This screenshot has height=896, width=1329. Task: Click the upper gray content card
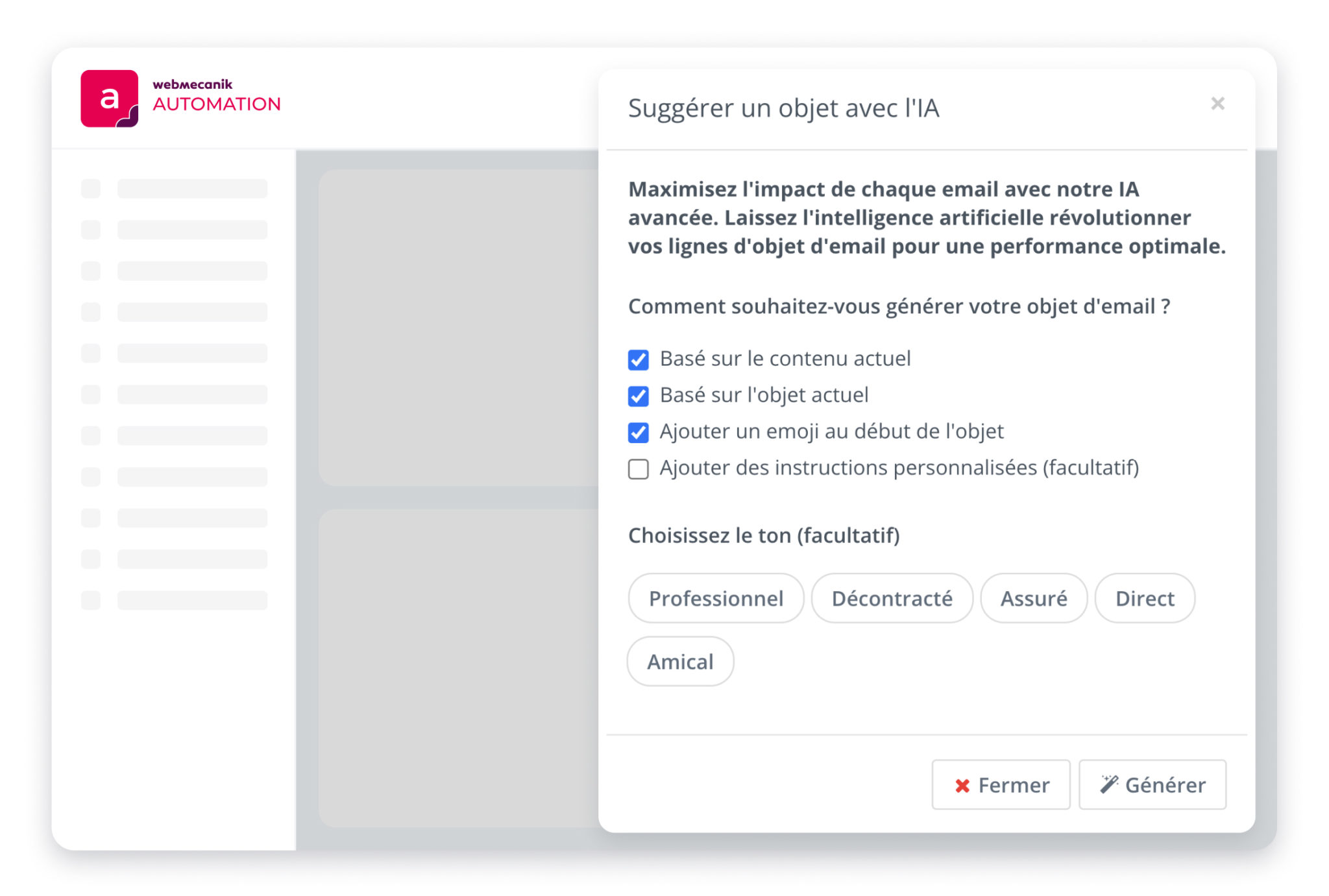pyautogui.click(x=458, y=328)
